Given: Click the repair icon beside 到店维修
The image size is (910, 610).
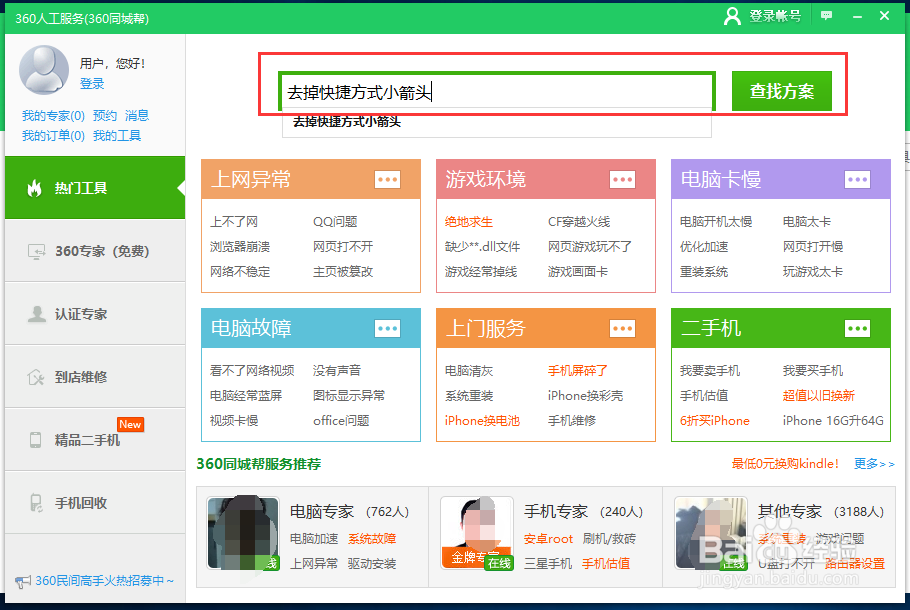Looking at the screenshot, I should [x=36, y=377].
